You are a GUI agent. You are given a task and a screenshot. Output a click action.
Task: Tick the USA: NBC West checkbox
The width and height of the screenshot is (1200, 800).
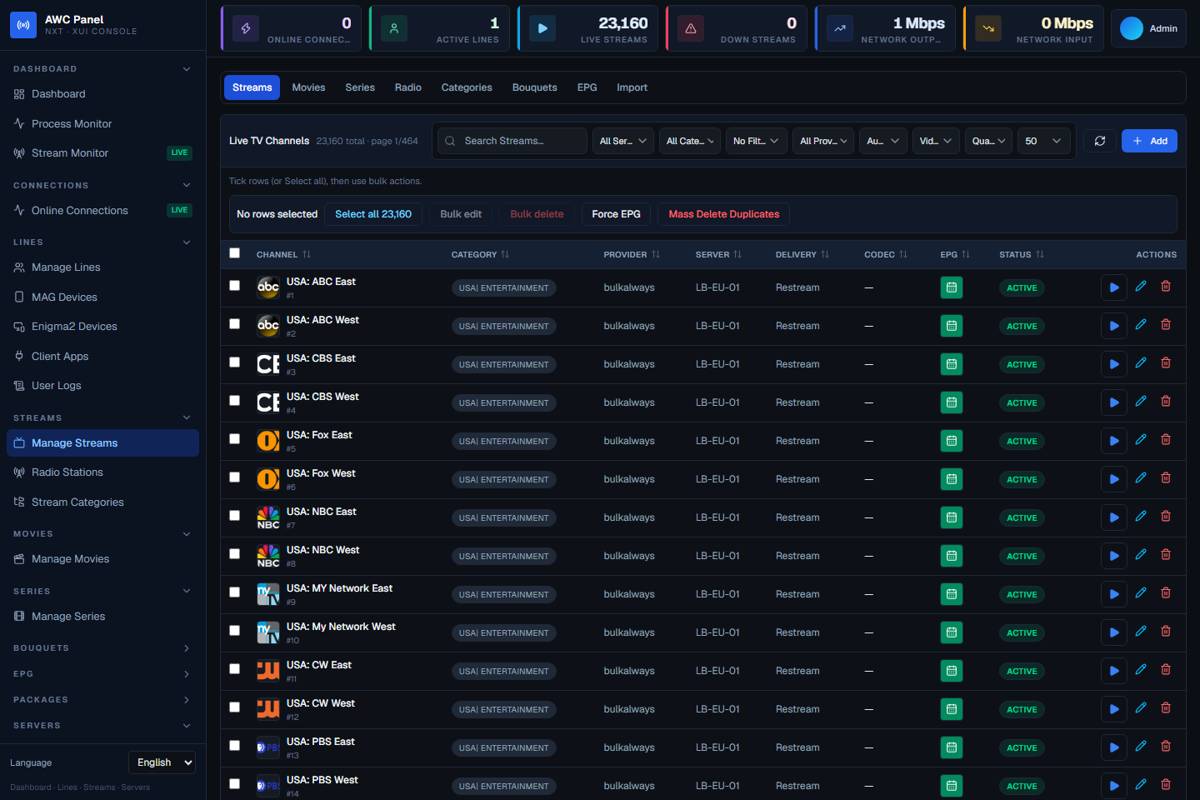(235, 553)
